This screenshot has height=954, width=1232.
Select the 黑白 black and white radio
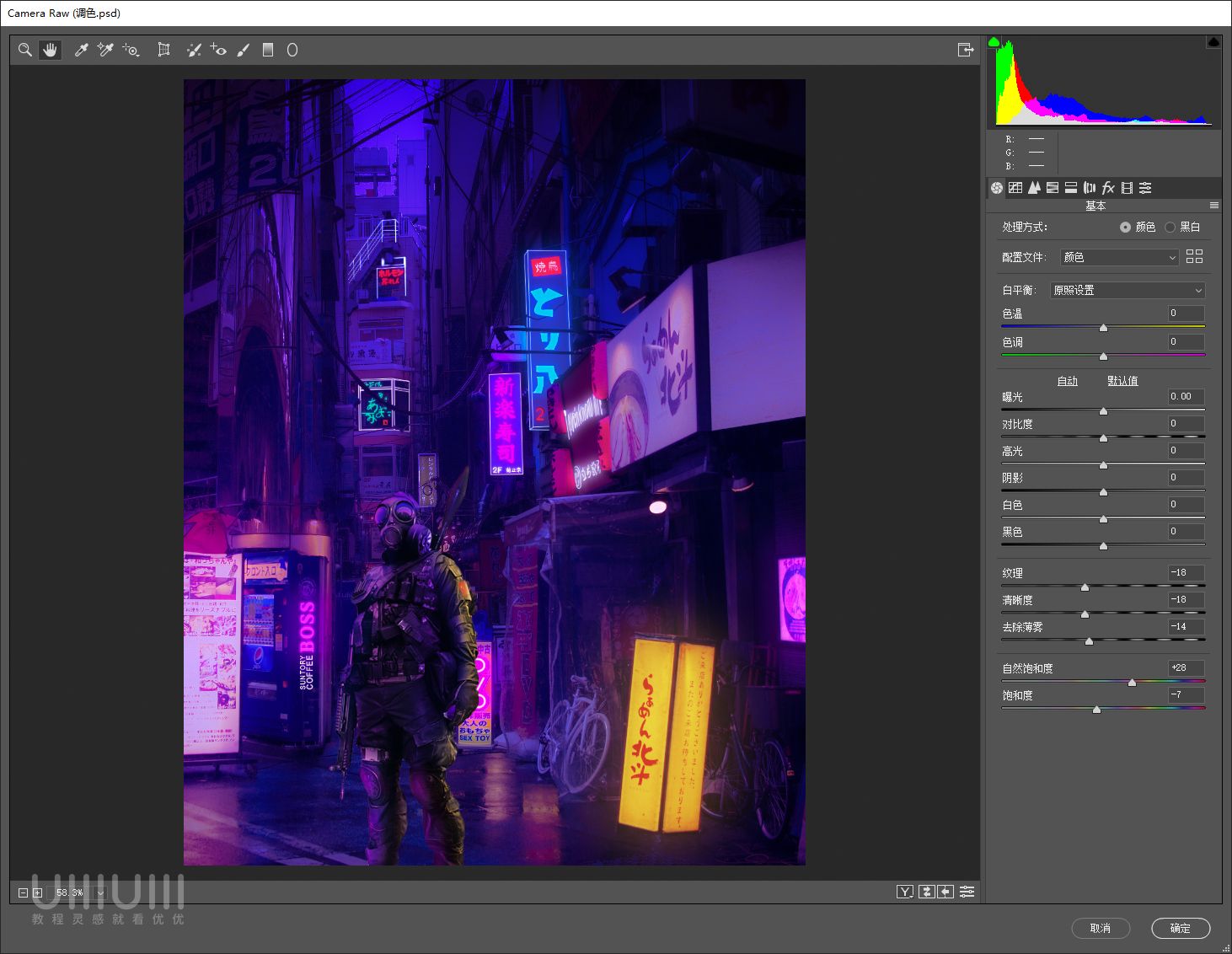[x=1170, y=227]
